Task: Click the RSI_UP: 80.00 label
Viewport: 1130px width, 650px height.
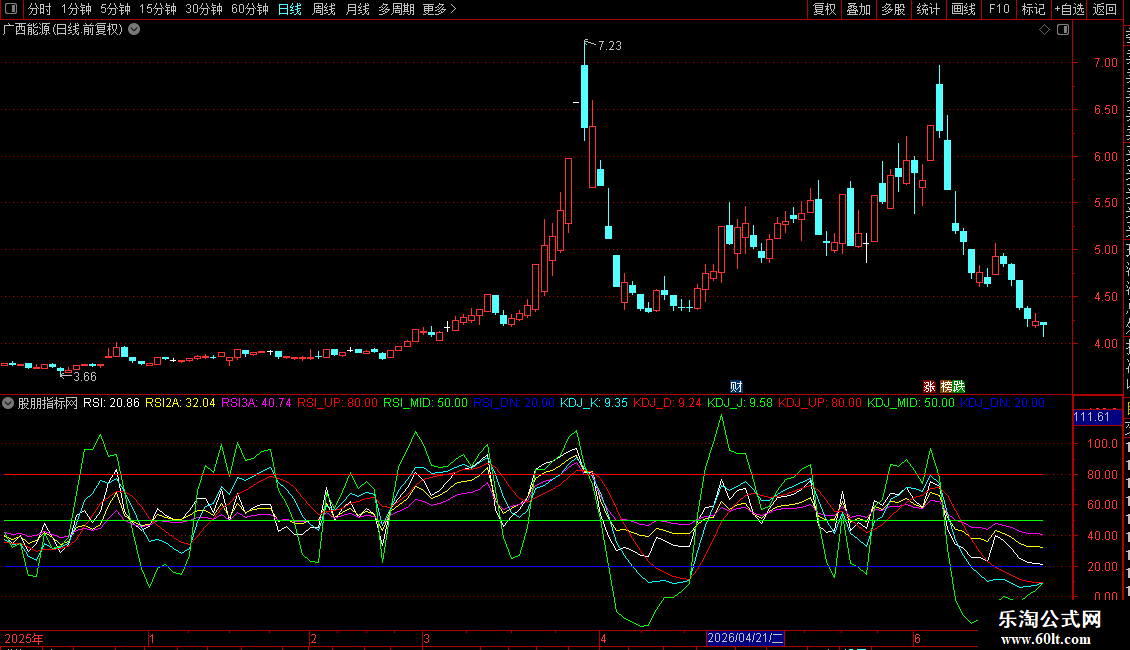Action: (x=337, y=403)
